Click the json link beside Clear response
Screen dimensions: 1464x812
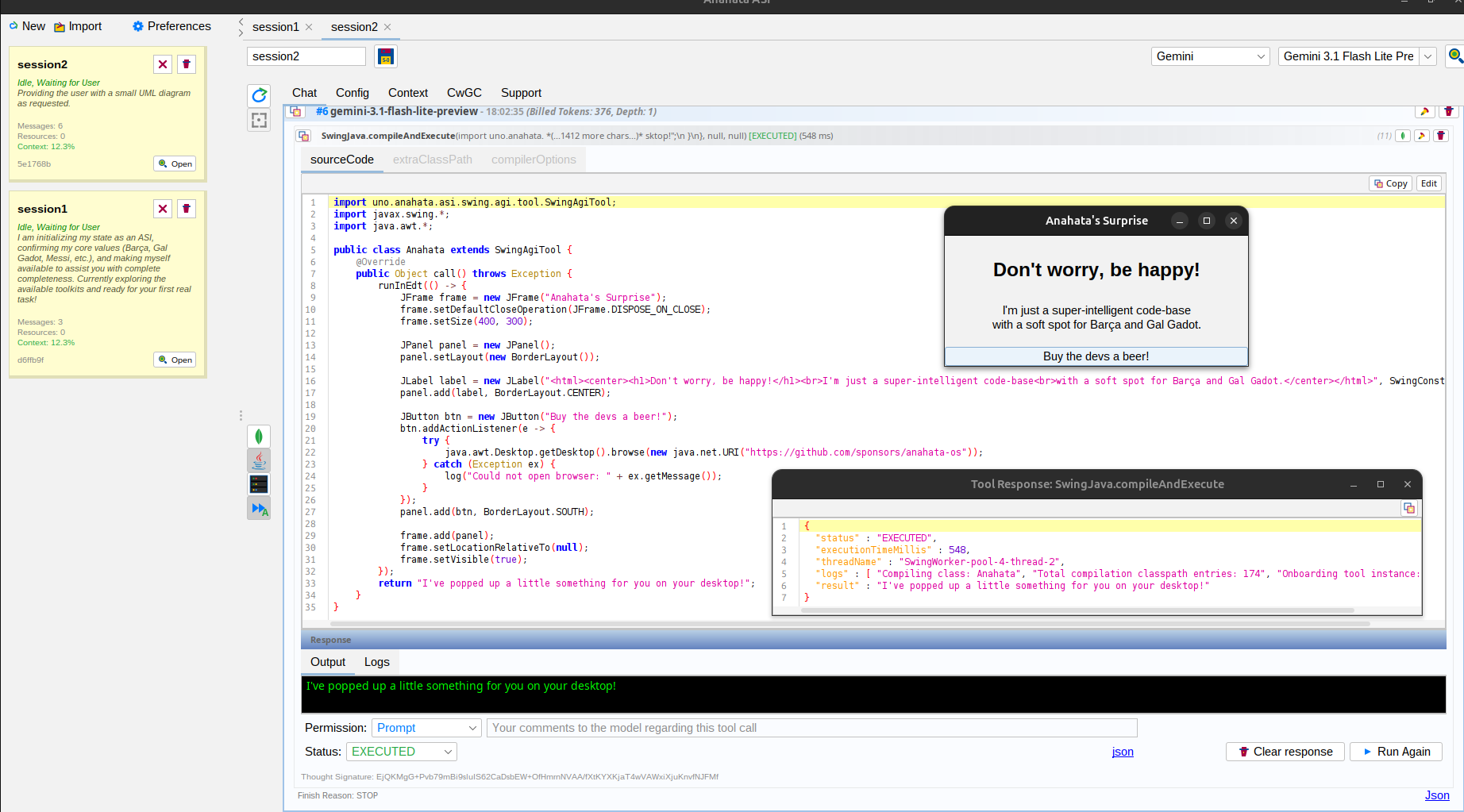1122,752
